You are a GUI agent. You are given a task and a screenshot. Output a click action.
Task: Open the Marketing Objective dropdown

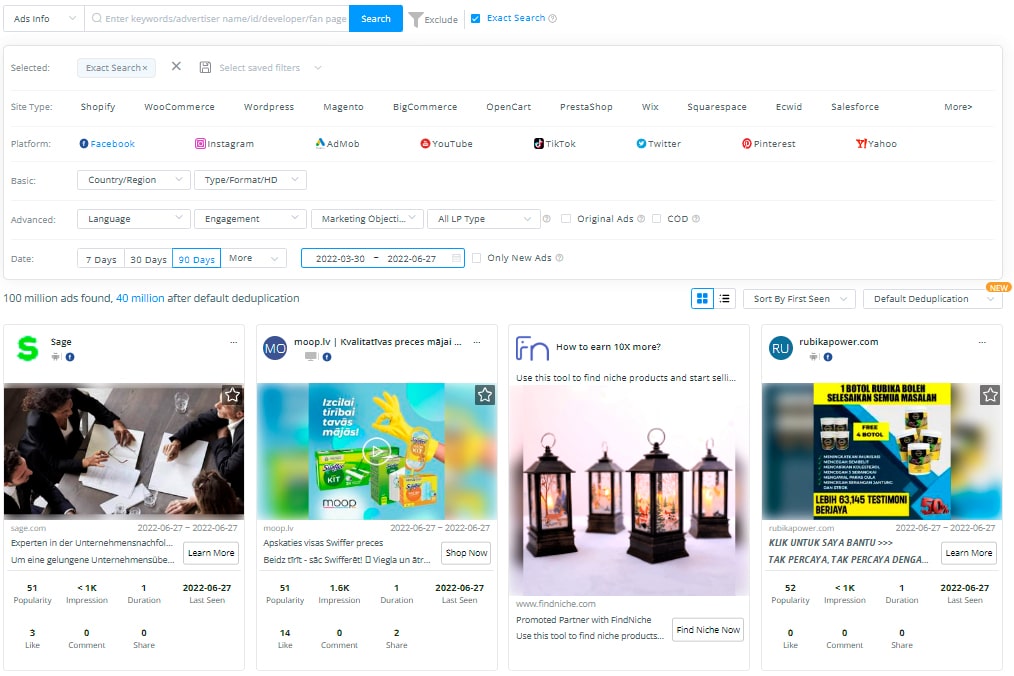367,219
